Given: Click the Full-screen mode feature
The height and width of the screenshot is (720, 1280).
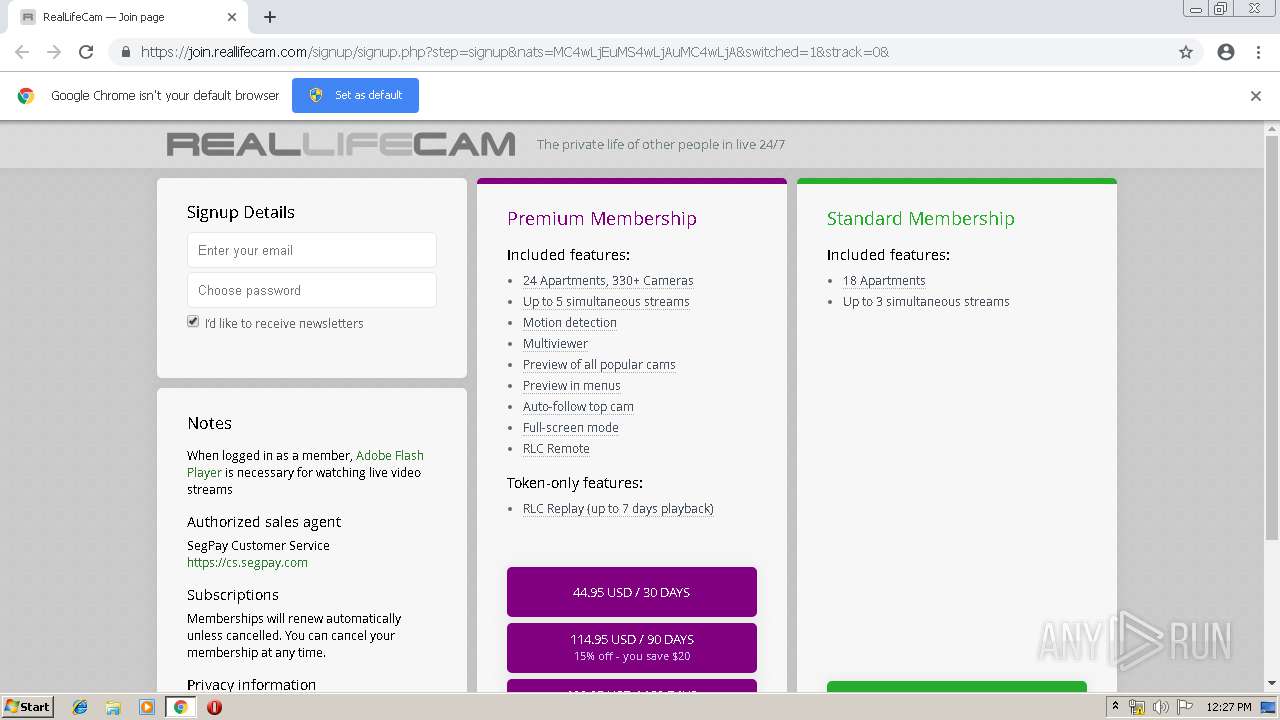Looking at the screenshot, I should tap(571, 427).
